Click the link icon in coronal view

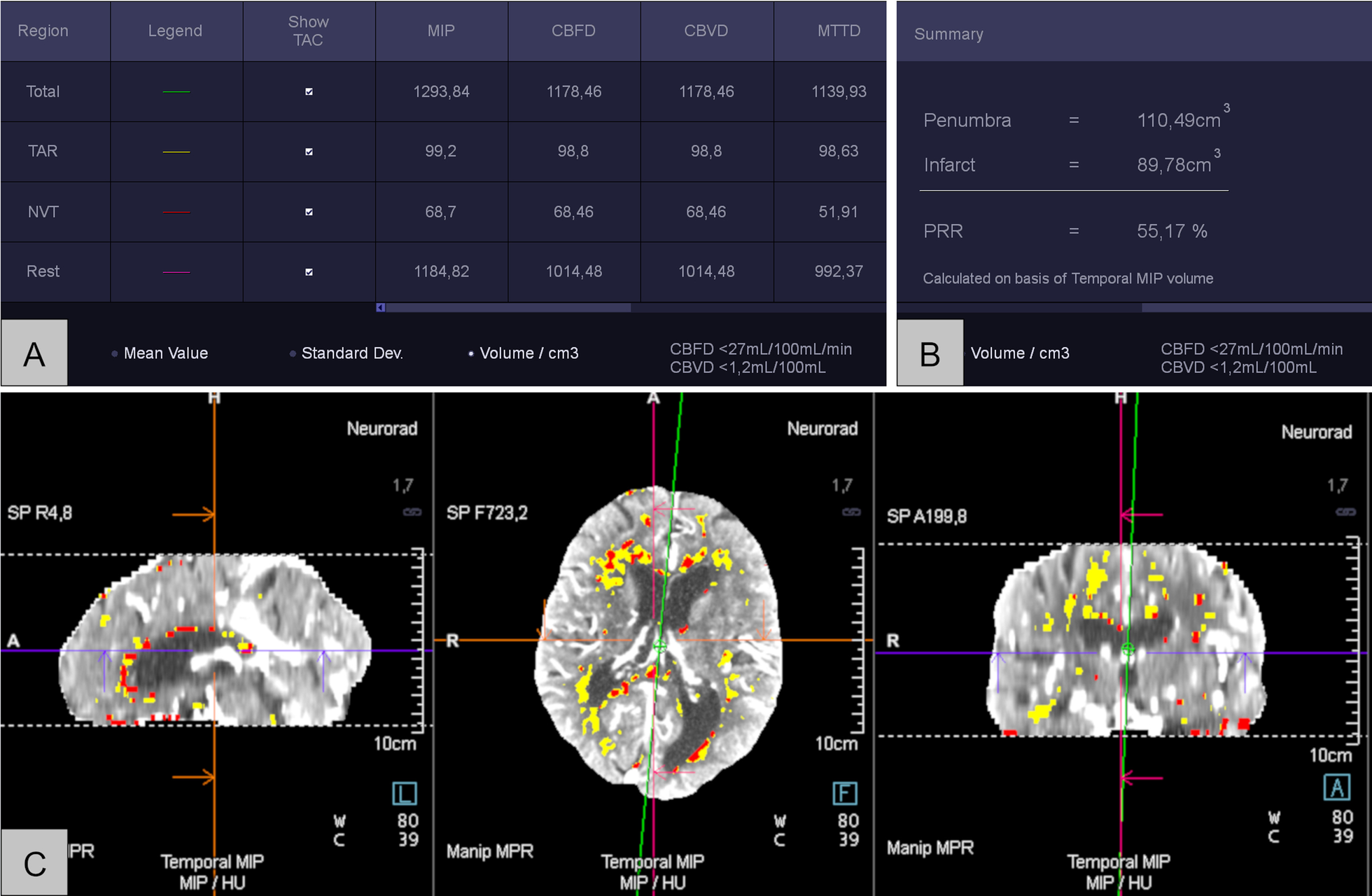pyautogui.click(x=1345, y=512)
